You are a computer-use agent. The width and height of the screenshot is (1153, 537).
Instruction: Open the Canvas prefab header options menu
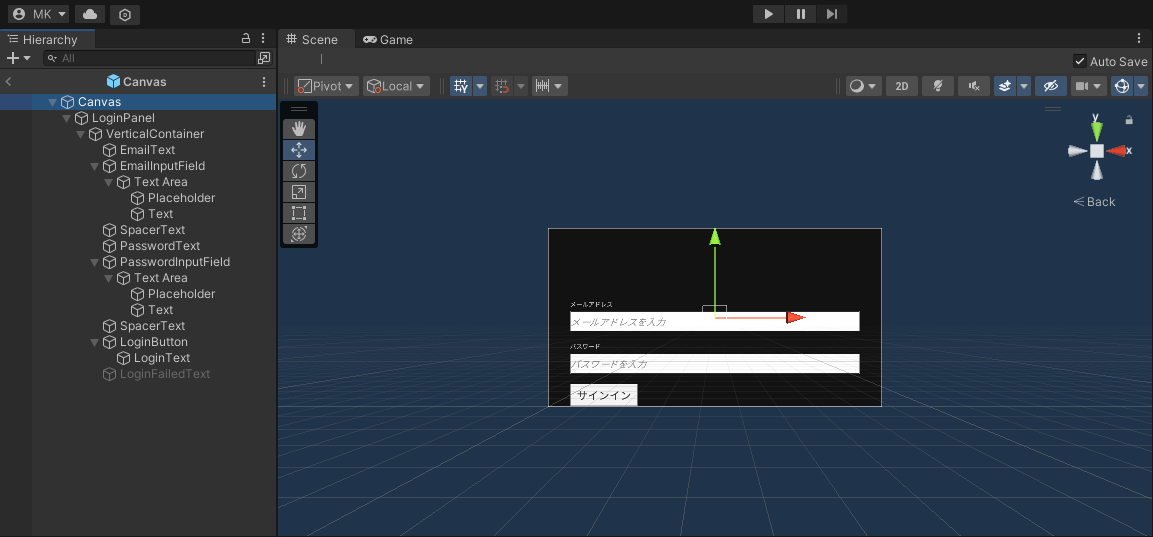tap(264, 82)
